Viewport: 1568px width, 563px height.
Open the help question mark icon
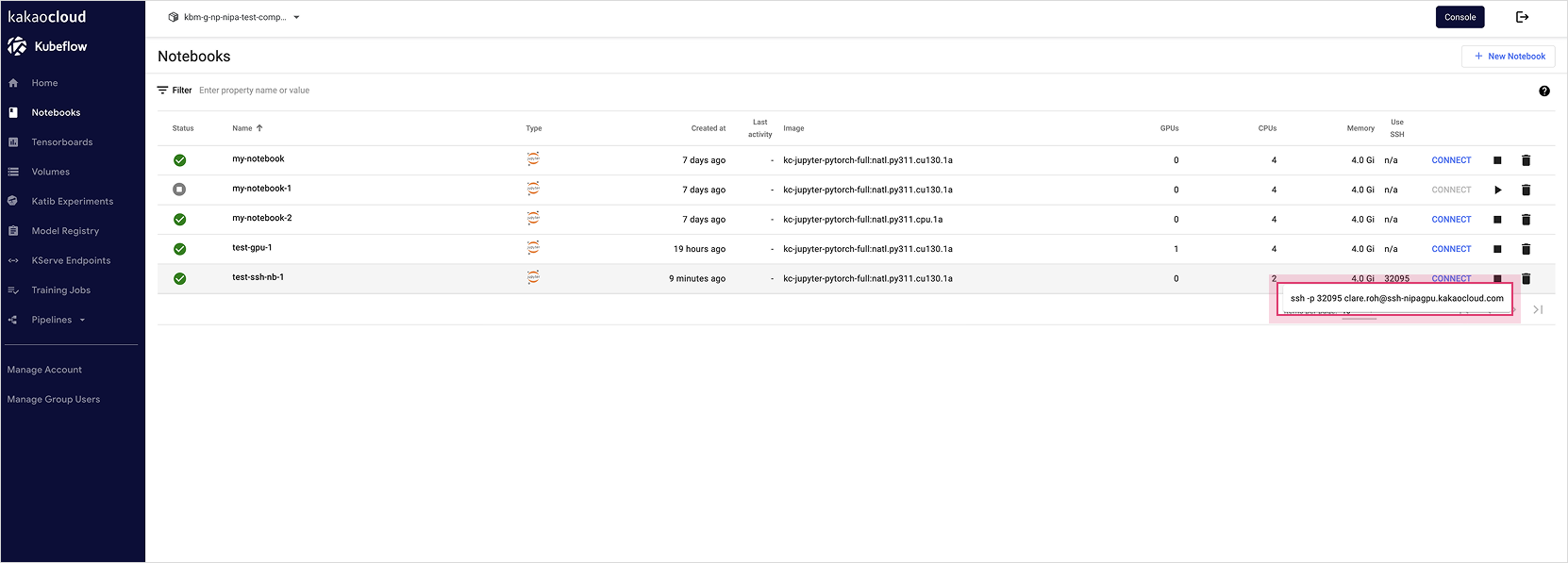(1543, 91)
